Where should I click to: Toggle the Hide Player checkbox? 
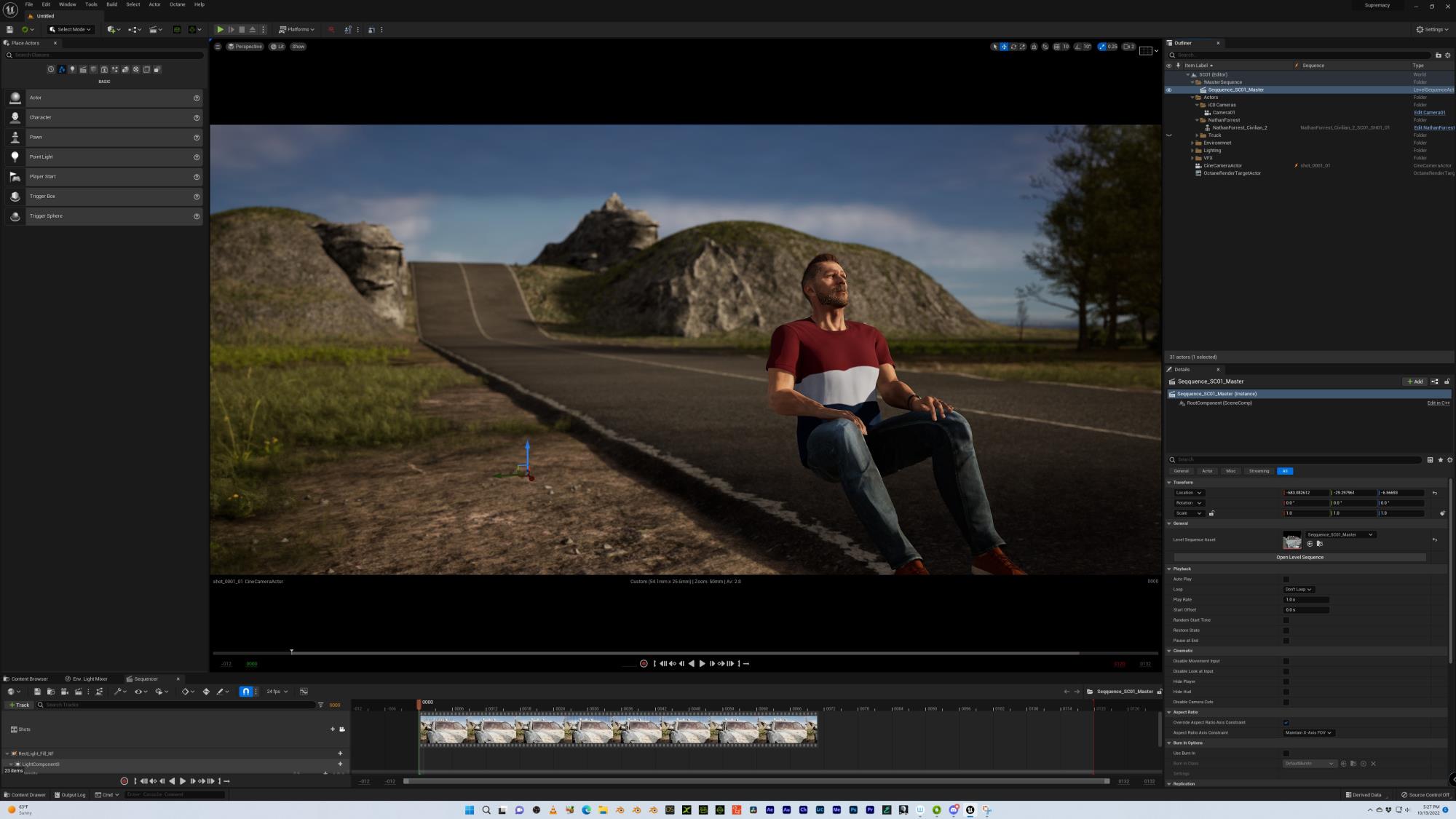click(x=1286, y=681)
